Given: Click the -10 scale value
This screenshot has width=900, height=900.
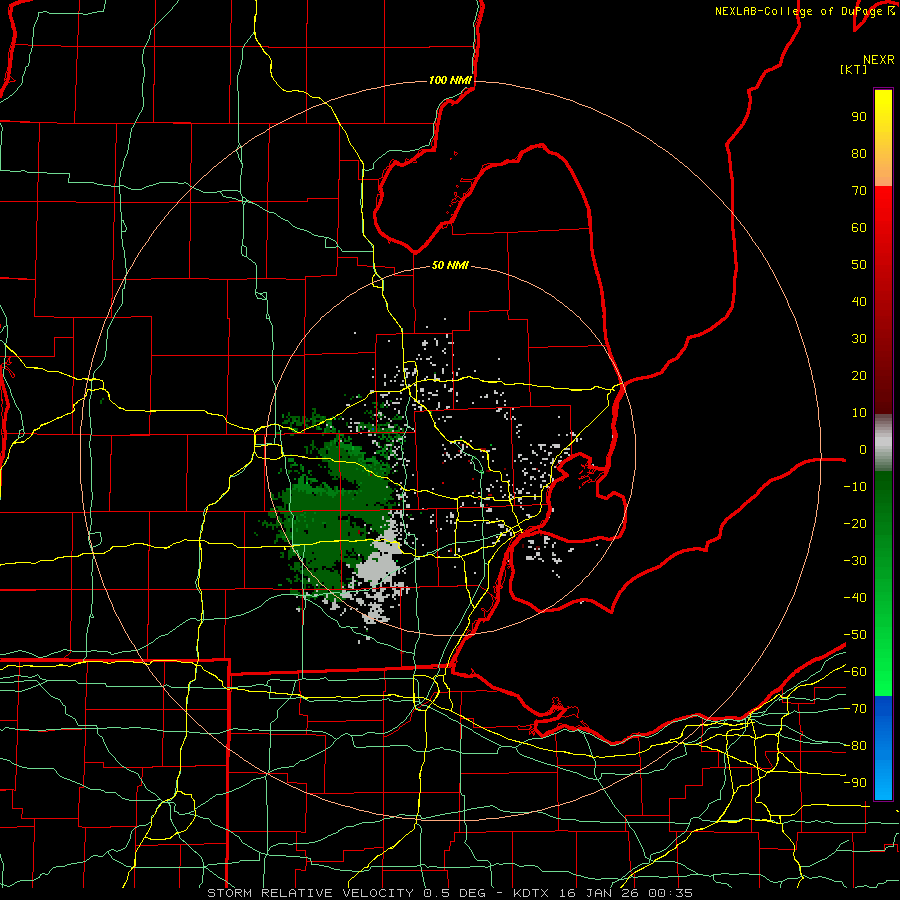Looking at the screenshot, I should [855, 487].
